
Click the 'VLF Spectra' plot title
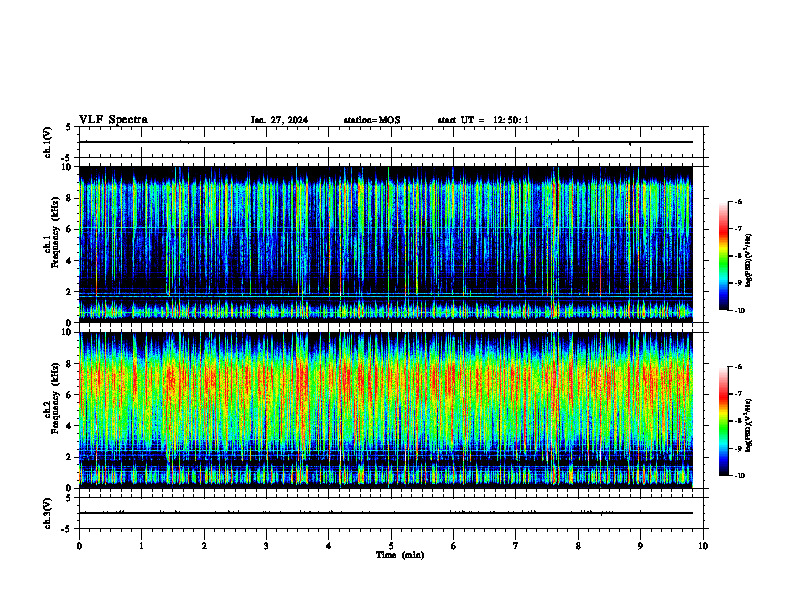(x=113, y=120)
